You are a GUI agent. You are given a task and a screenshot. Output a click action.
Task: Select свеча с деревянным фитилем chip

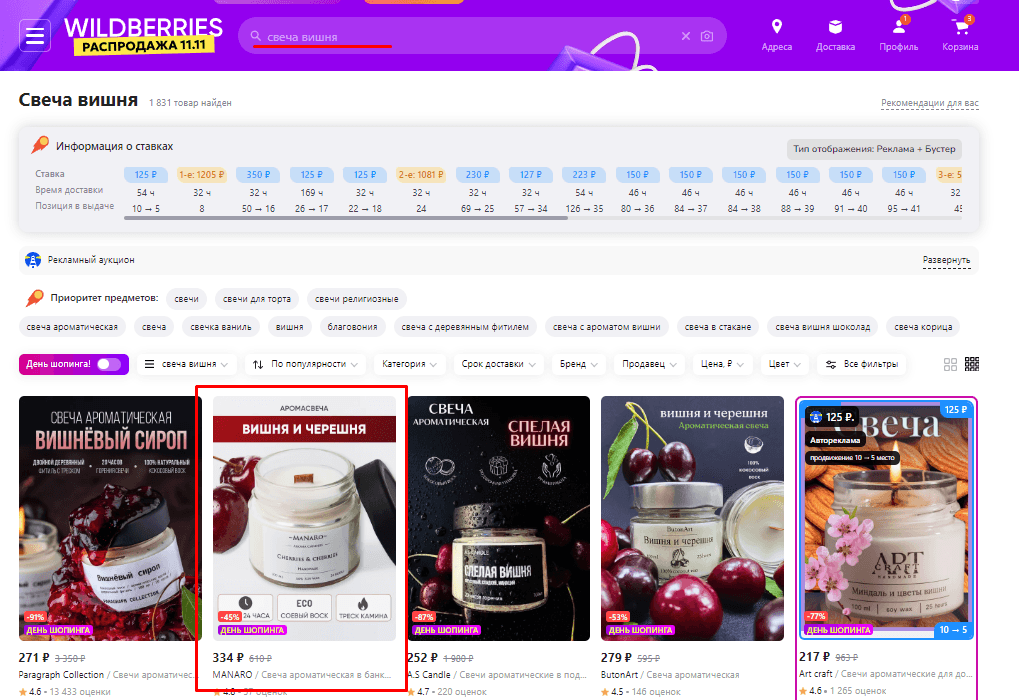tap(465, 327)
